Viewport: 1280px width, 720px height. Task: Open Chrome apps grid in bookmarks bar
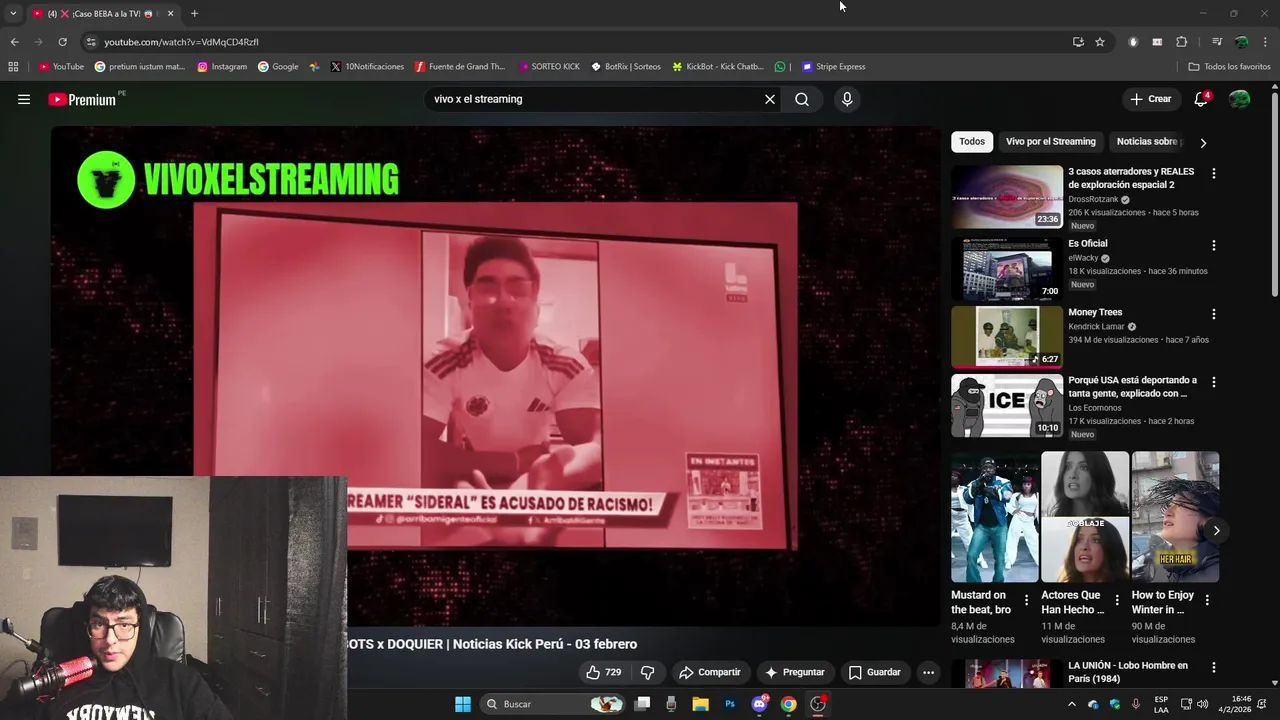click(13, 67)
